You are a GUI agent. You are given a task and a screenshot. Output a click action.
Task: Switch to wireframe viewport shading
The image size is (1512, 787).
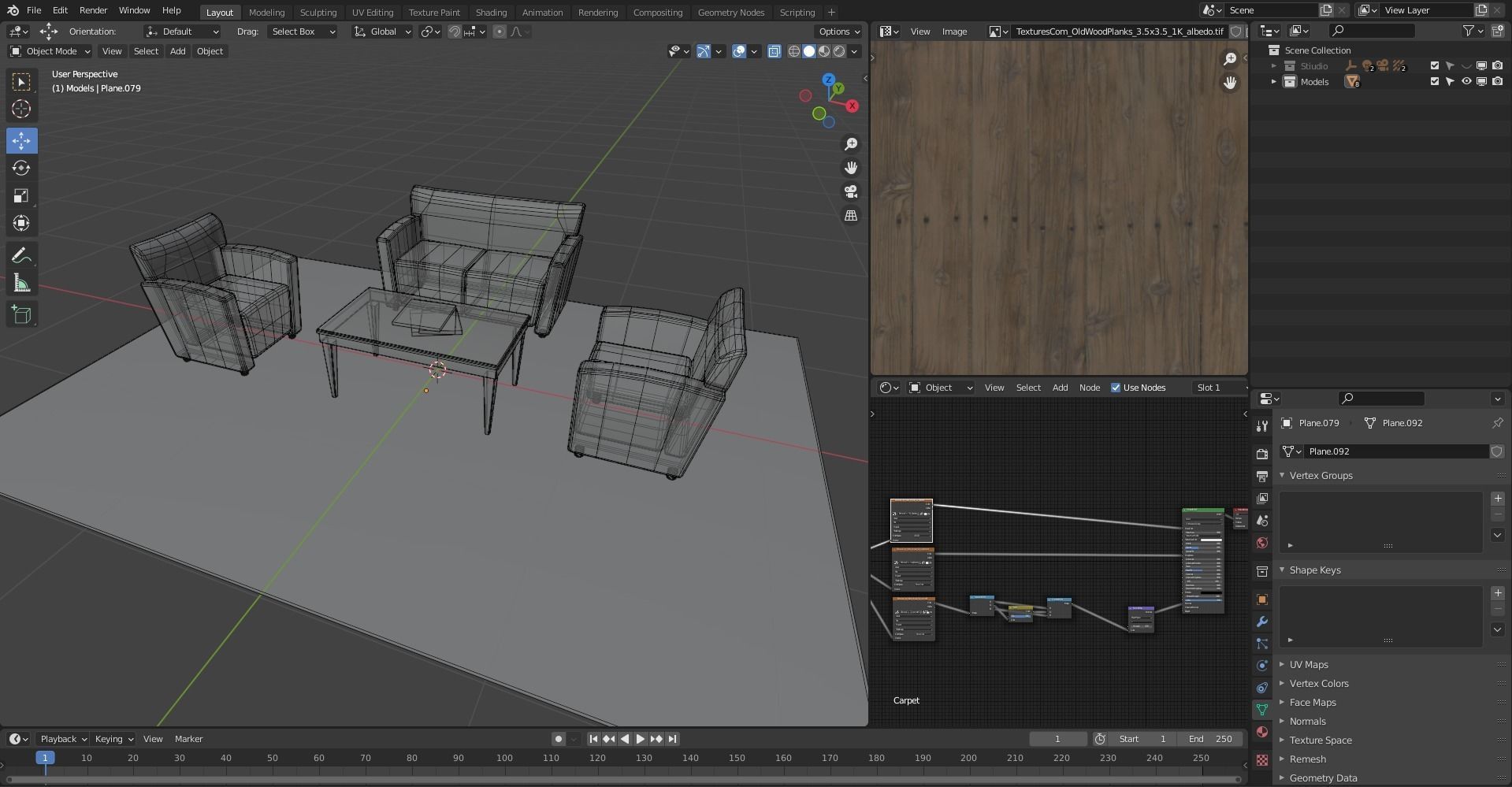pos(794,51)
